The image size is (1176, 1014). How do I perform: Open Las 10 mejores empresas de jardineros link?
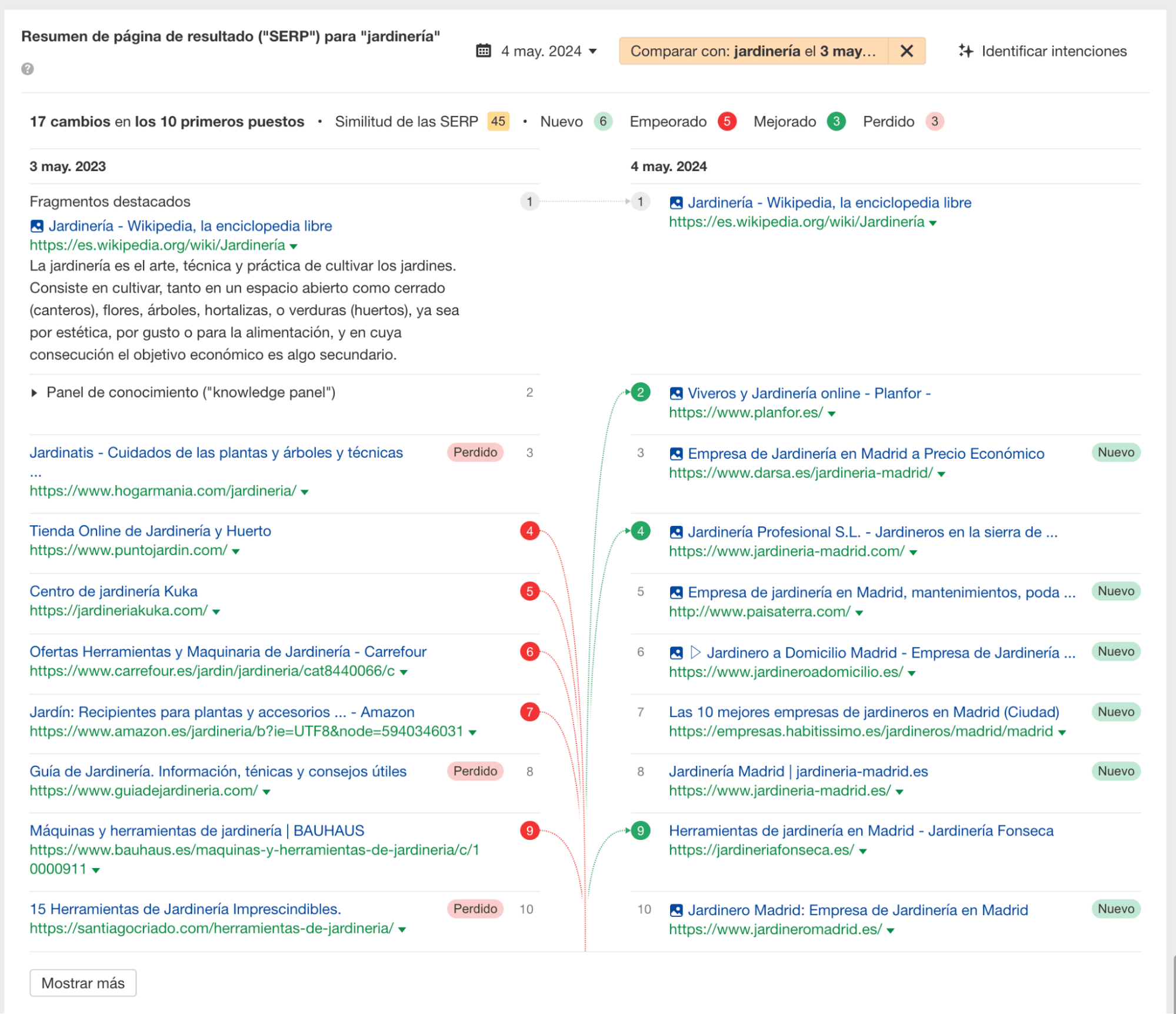pos(864,712)
